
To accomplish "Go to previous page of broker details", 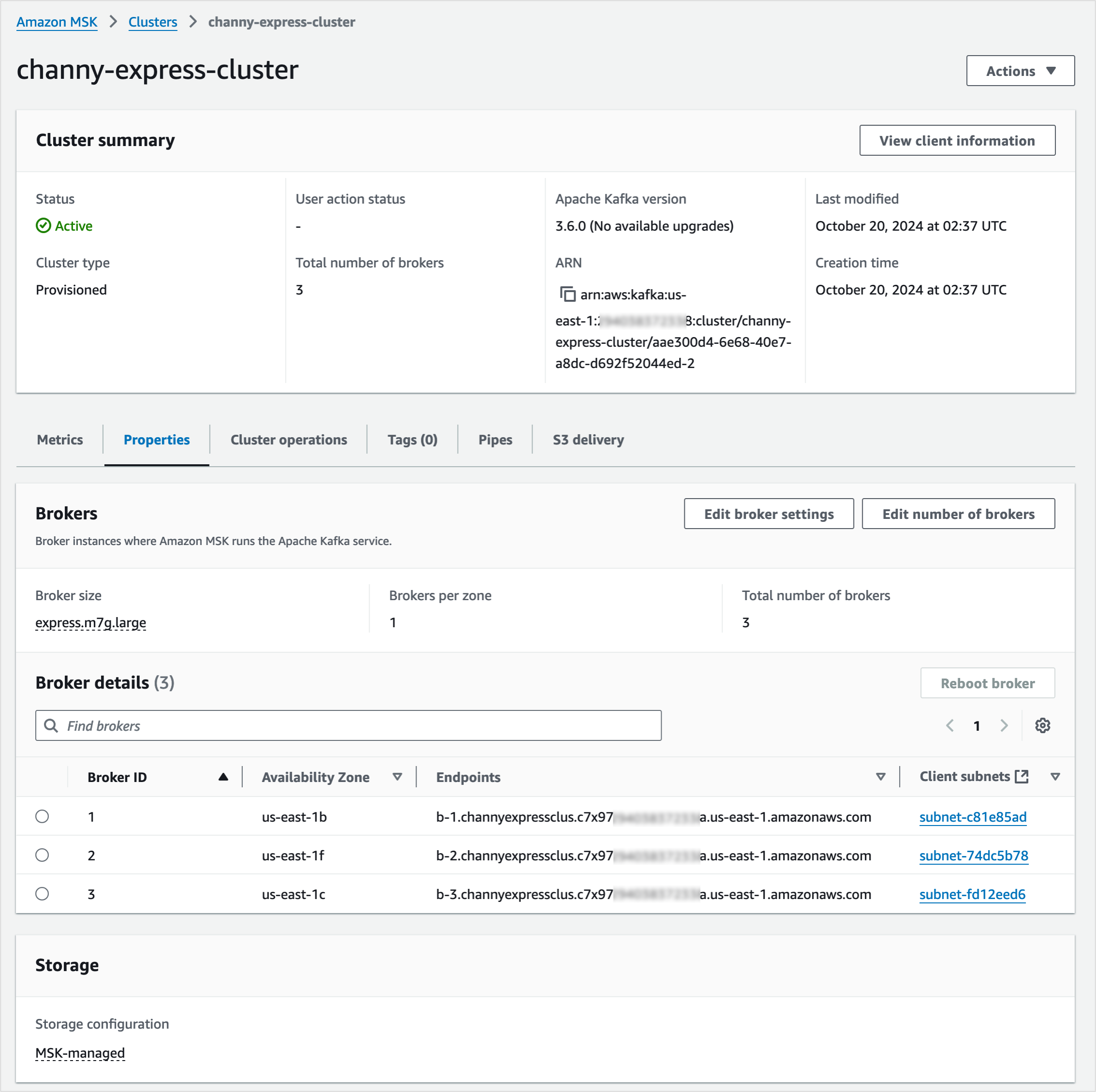I will 949,725.
